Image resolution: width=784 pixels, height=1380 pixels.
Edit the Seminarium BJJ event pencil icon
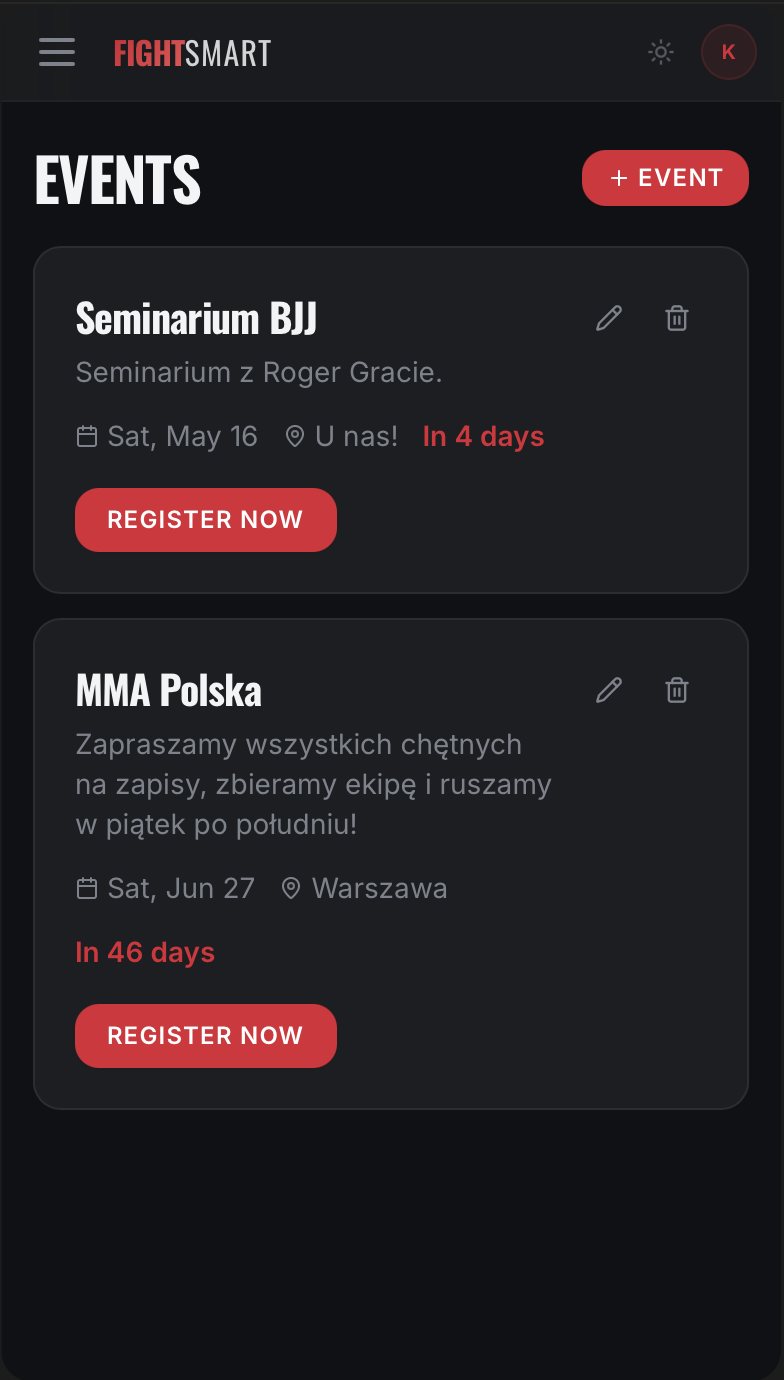pyautogui.click(x=609, y=319)
